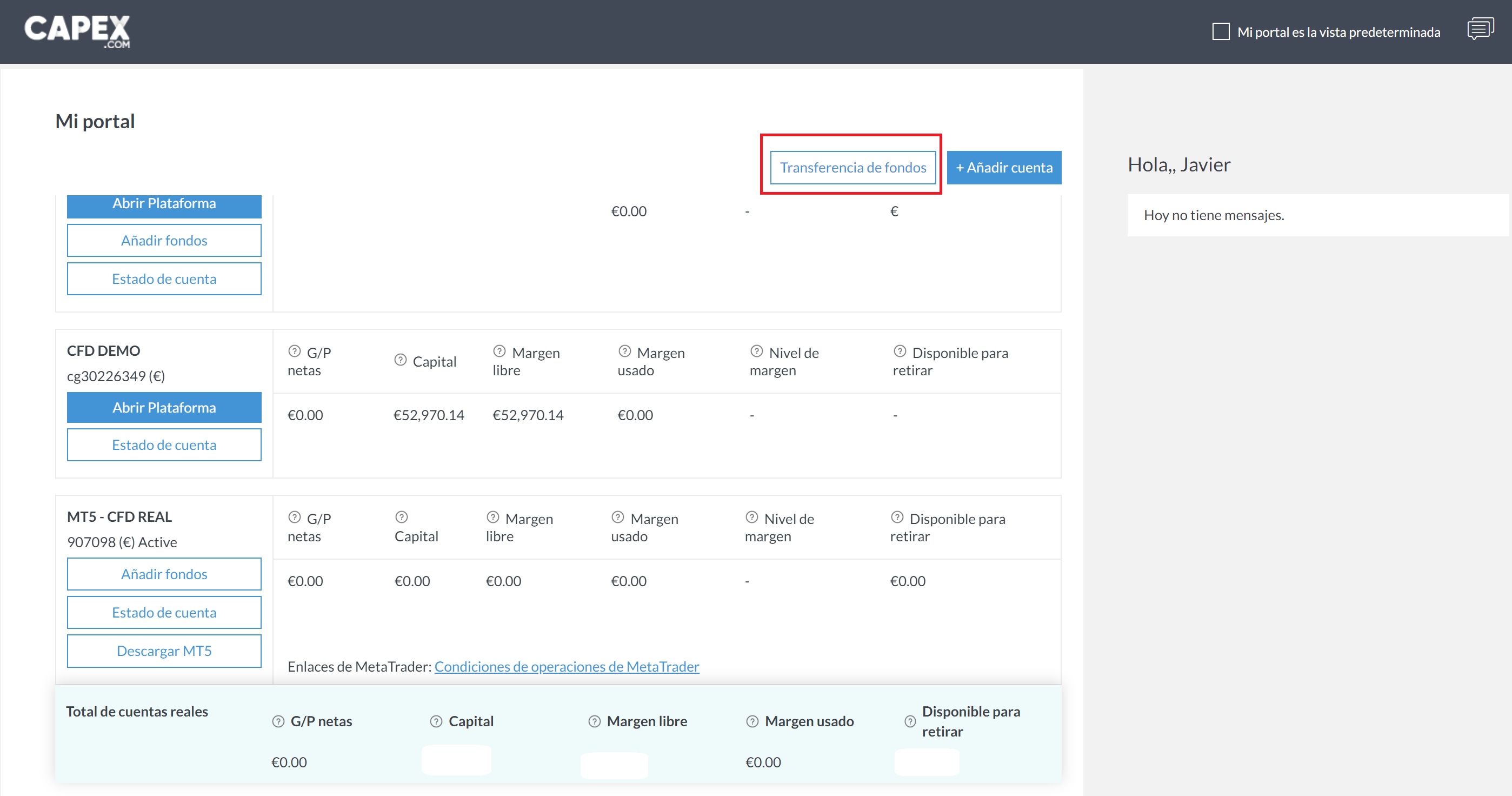Viewport: 1512px width, 796px height.
Task: Click help icon beside totals Capital
Action: click(436, 721)
